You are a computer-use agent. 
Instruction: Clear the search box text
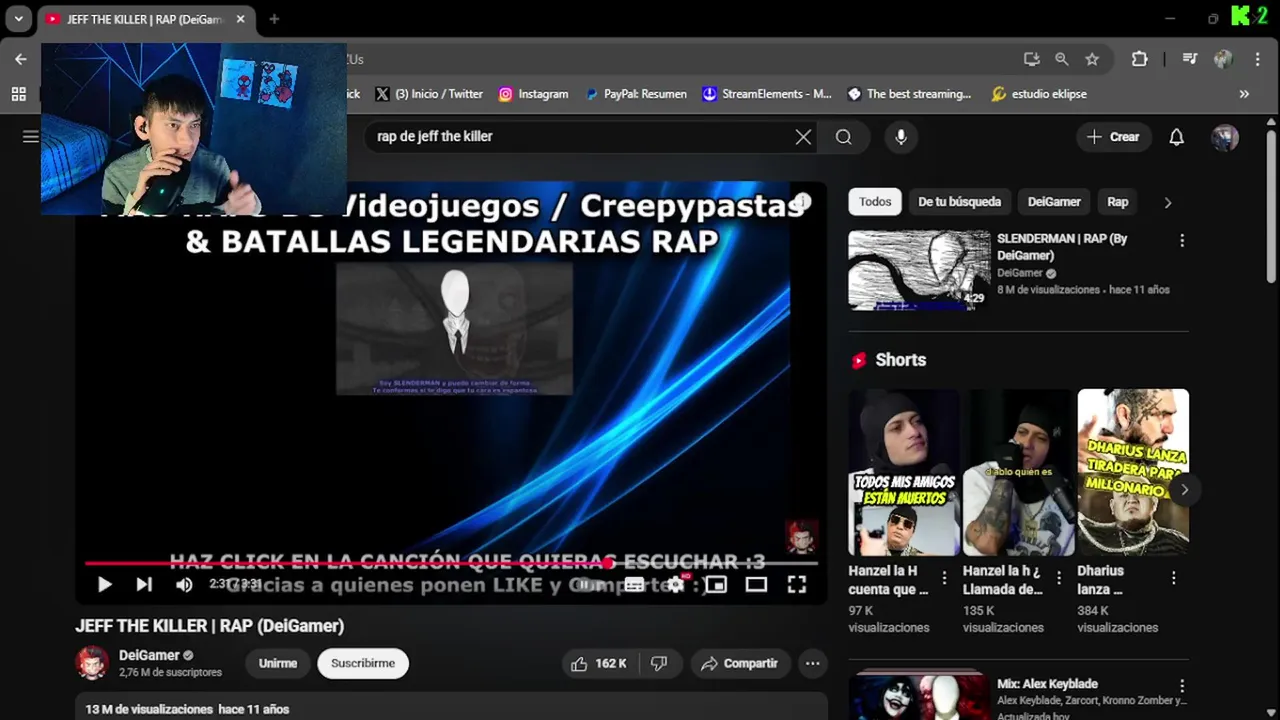(x=803, y=137)
